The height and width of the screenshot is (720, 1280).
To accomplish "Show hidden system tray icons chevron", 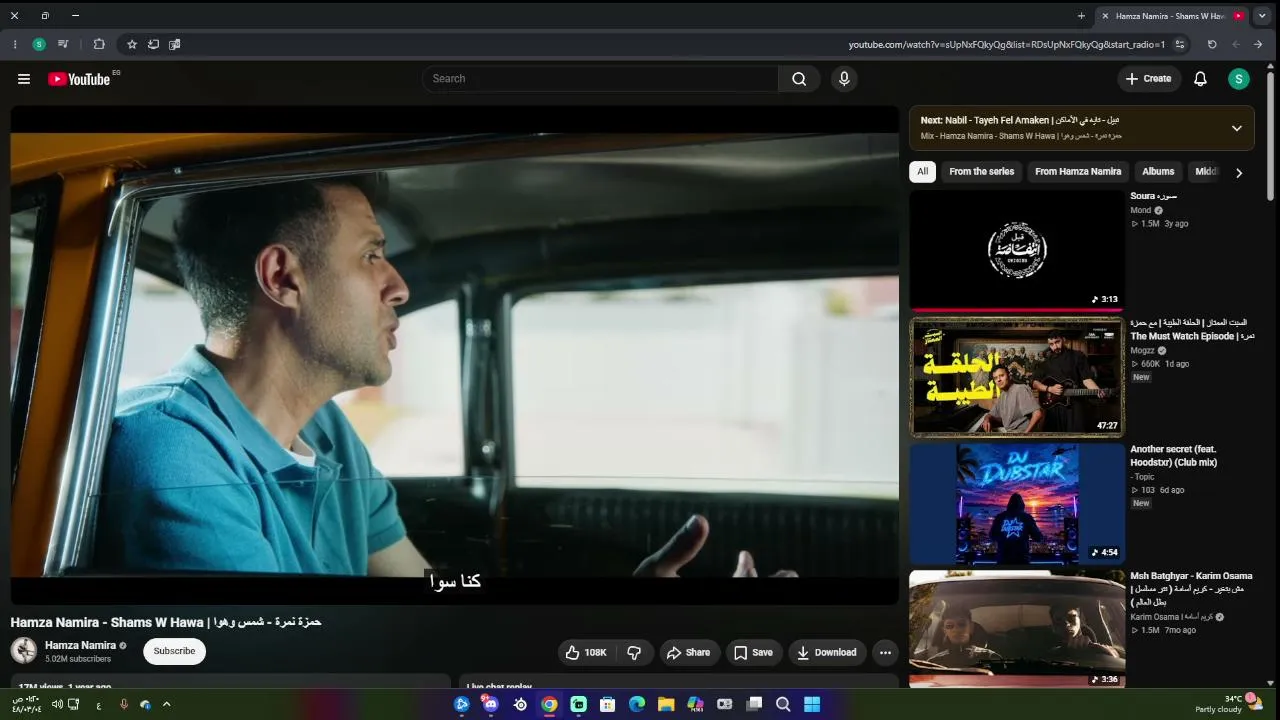I will pos(166,705).
